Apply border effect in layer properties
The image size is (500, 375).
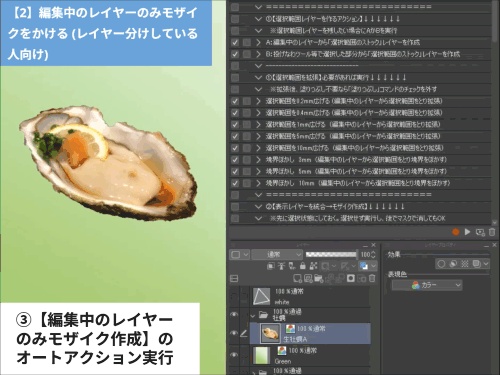point(441,264)
